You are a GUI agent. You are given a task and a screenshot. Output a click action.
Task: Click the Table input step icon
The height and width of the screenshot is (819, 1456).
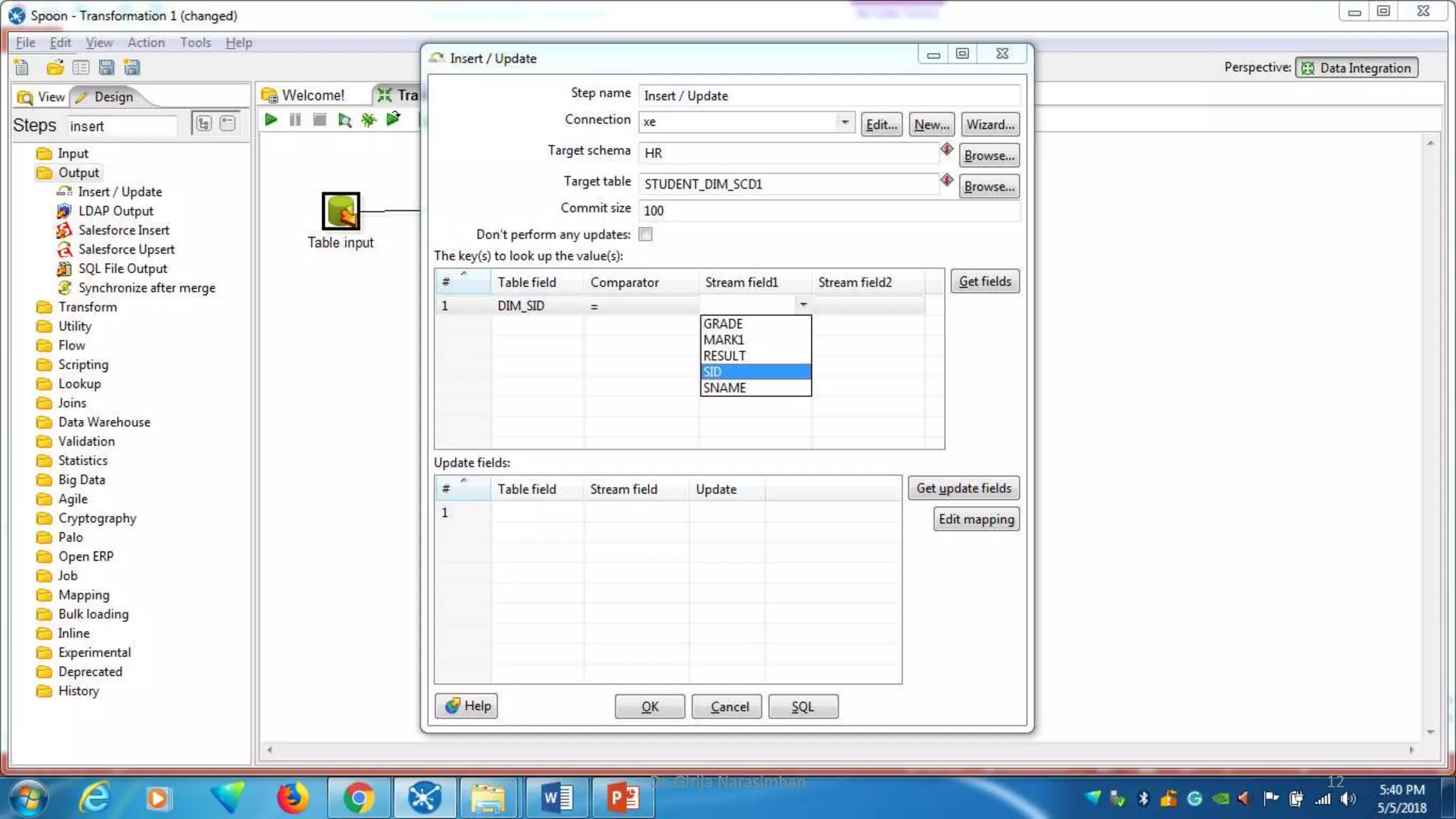coord(341,211)
